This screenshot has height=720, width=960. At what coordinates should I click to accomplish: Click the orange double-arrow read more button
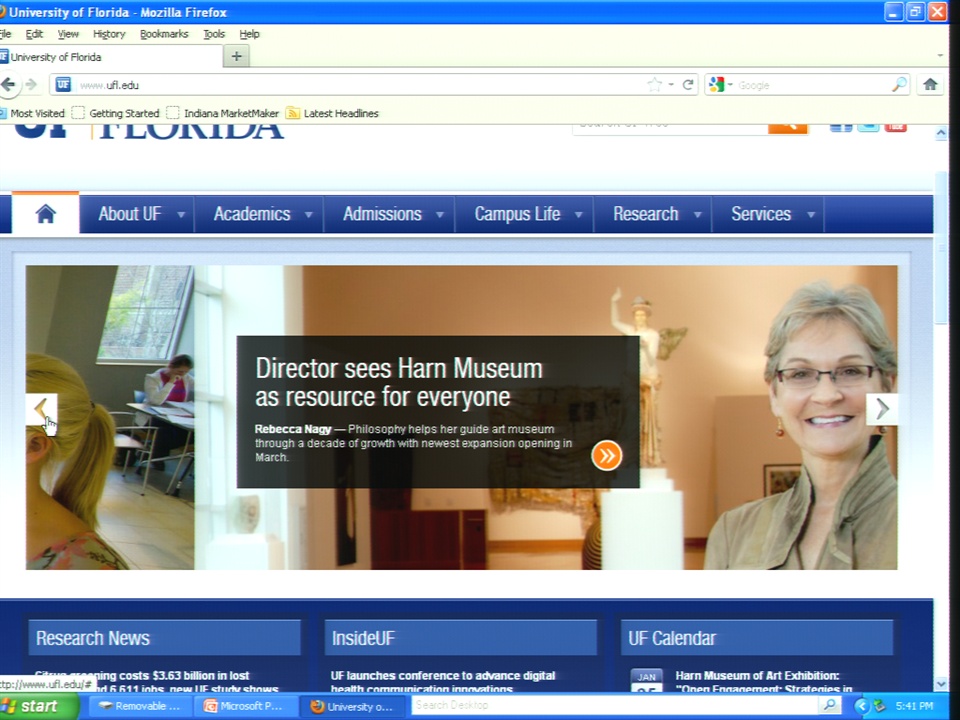607,456
